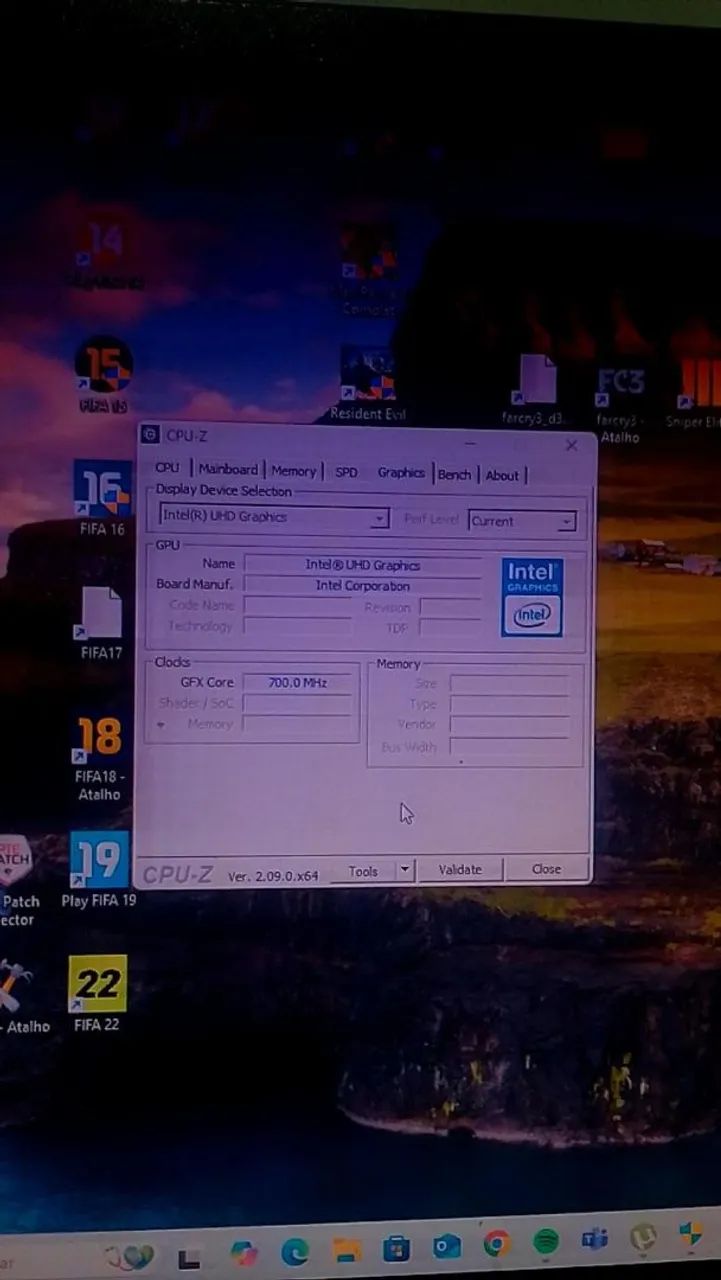Expand the Tools button dropdown arrow
The image size is (721, 1280).
point(404,870)
